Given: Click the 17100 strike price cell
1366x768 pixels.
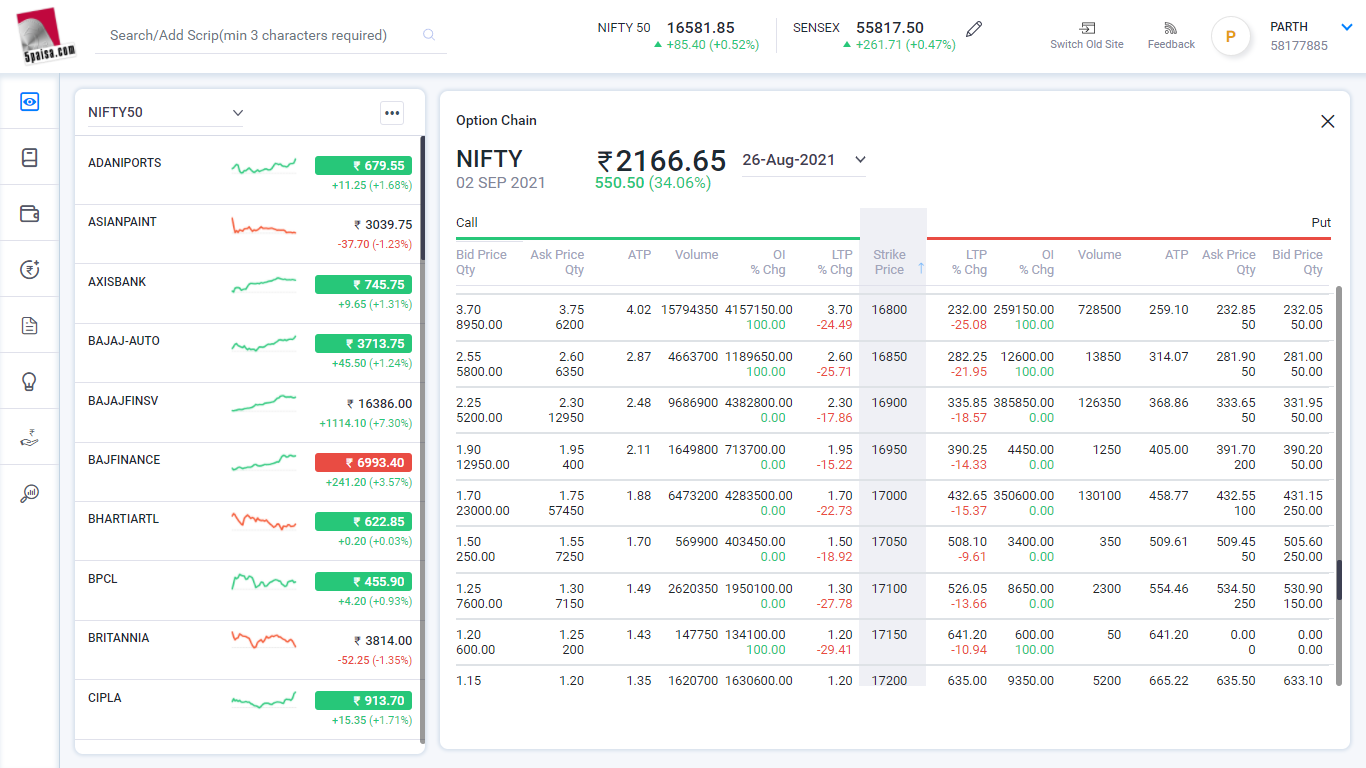Looking at the screenshot, I should pyautogui.click(x=889, y=589).
